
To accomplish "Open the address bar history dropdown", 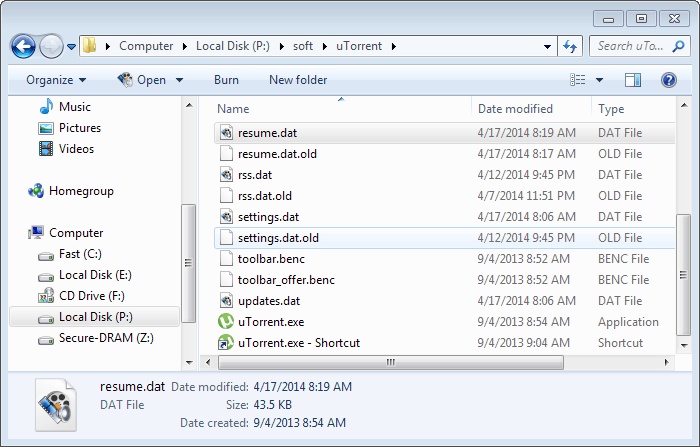I will point(547,46).
